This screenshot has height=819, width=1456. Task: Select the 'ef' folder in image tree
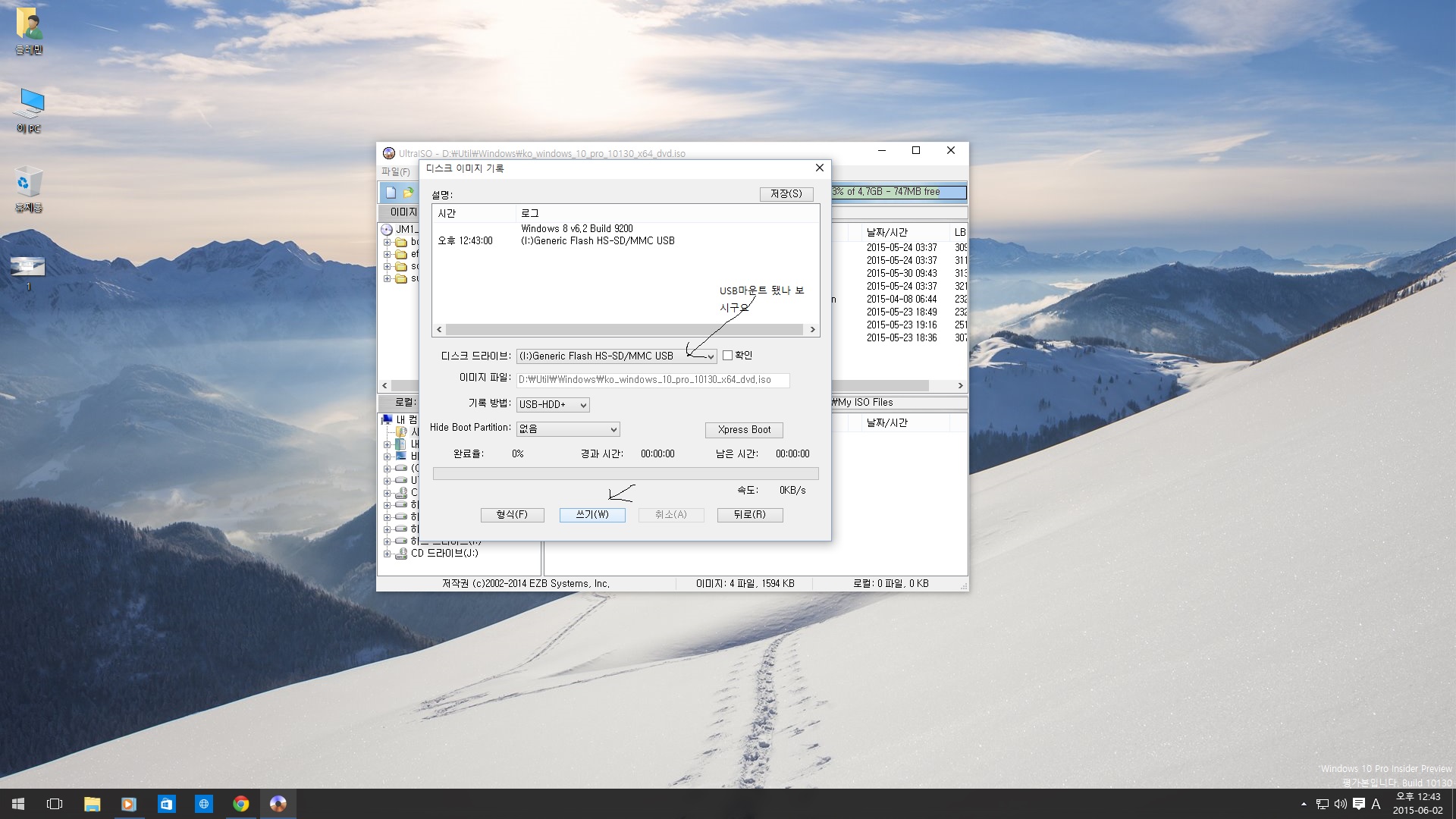401,254
